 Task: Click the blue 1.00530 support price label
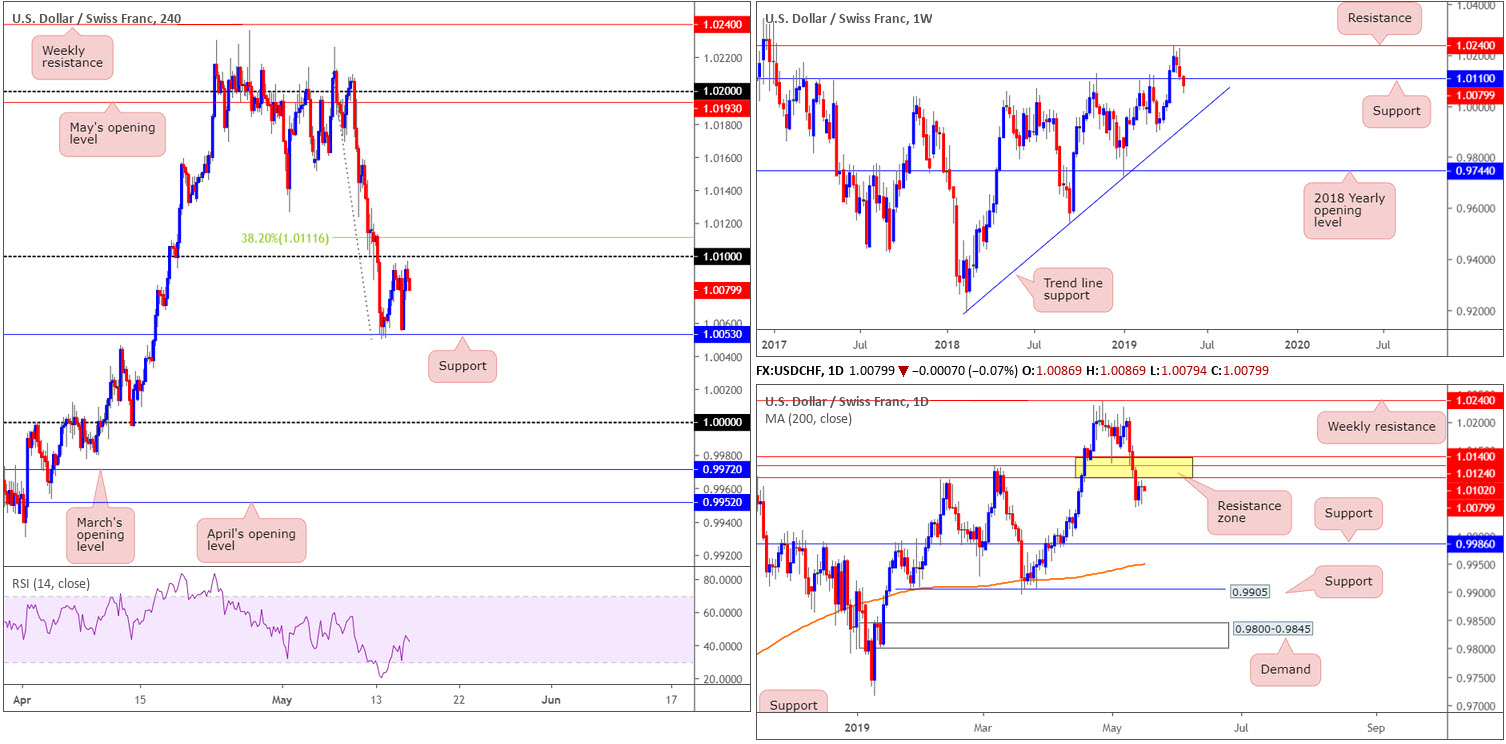click(720, 335)
